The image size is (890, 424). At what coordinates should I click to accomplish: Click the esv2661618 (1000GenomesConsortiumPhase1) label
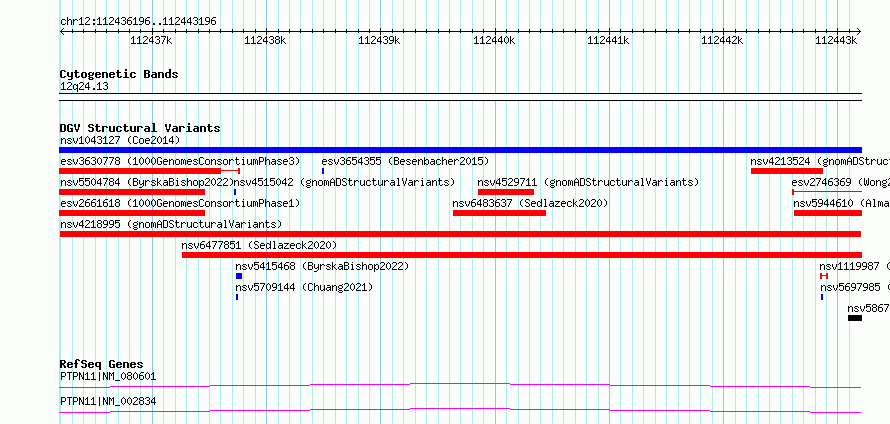coord(179,203)
